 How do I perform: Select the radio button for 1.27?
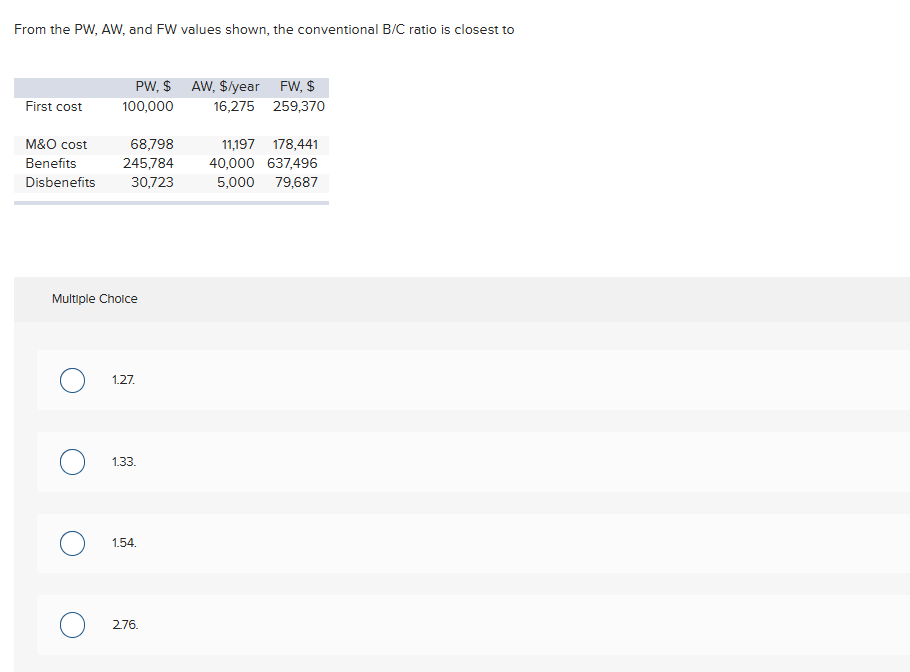(71, 380)
